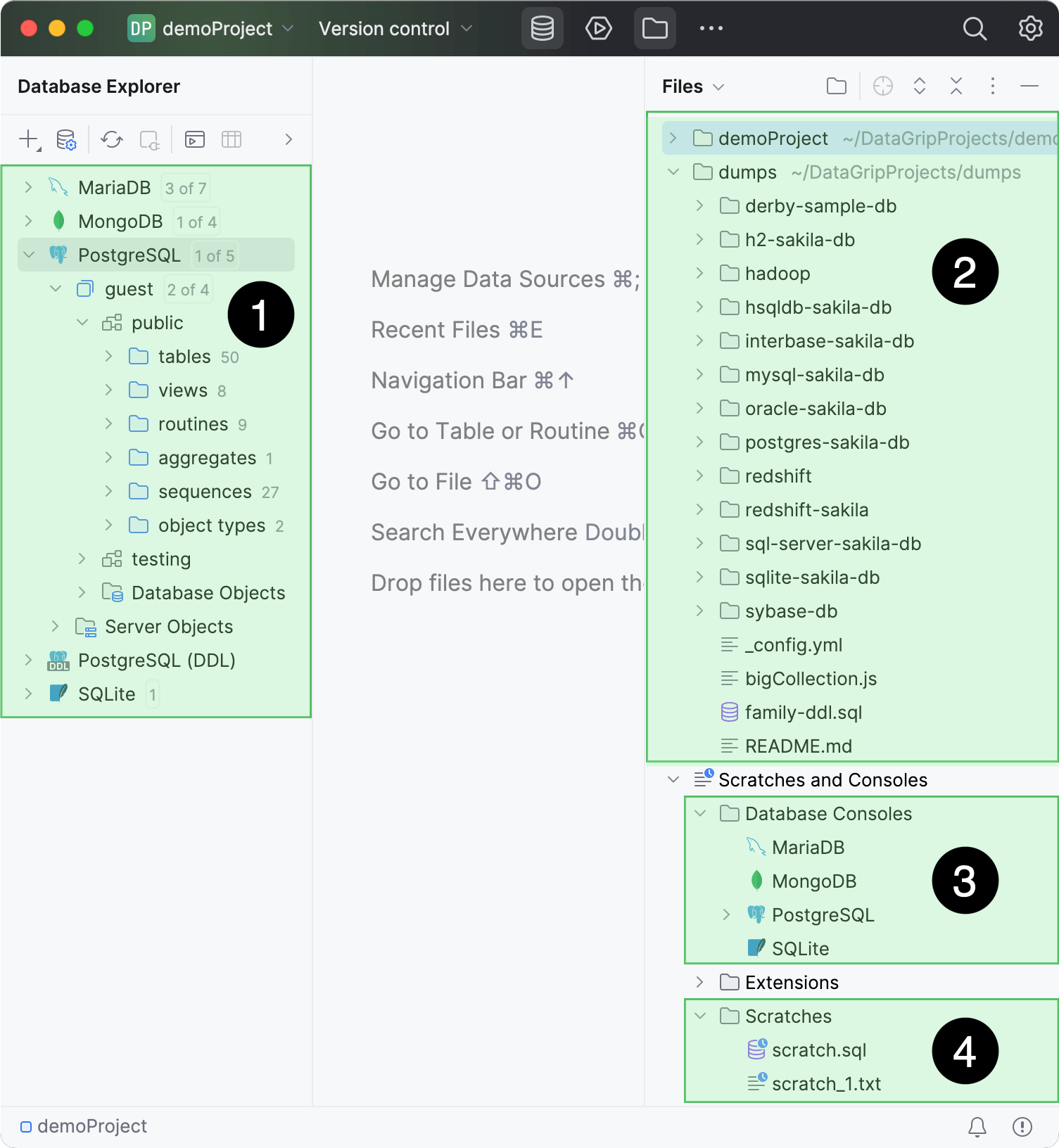Viewport: 1059px width, 1148px height.
Task: Open the demoProject project dropdown
Action: coord(210,29)
